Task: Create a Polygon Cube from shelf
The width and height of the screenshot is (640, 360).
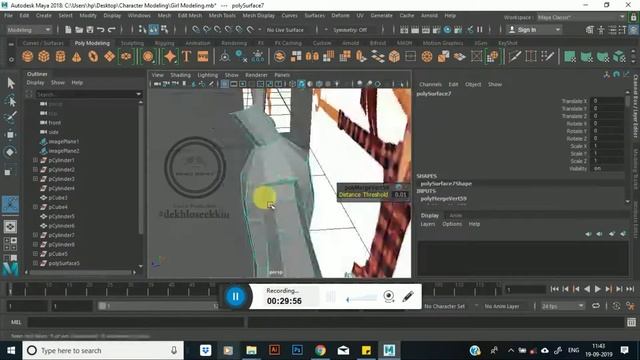Action: click(44, 56)
